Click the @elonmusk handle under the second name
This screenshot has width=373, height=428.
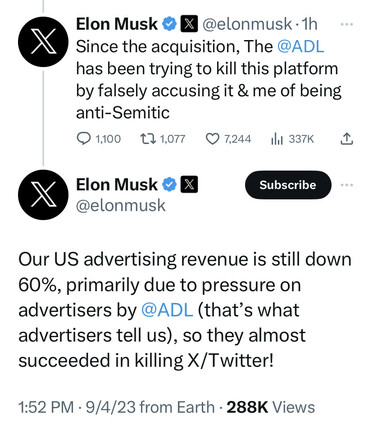tap(121, 205)
